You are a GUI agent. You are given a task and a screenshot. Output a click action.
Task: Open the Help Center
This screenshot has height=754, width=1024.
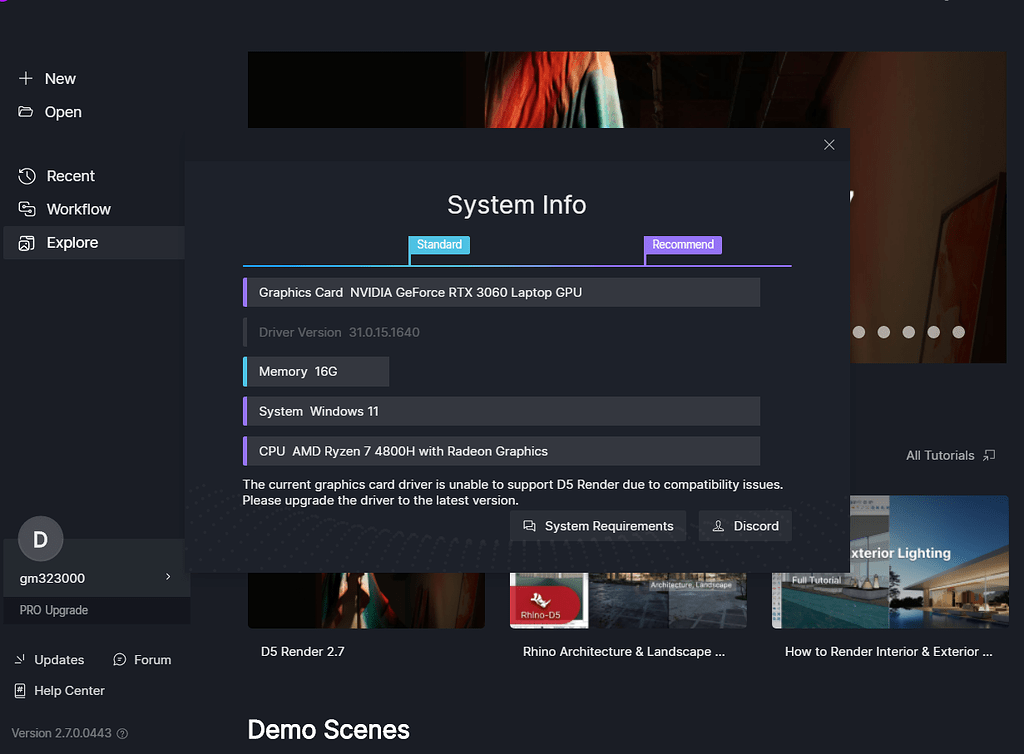pyautogui.click(x=59, y=691)
